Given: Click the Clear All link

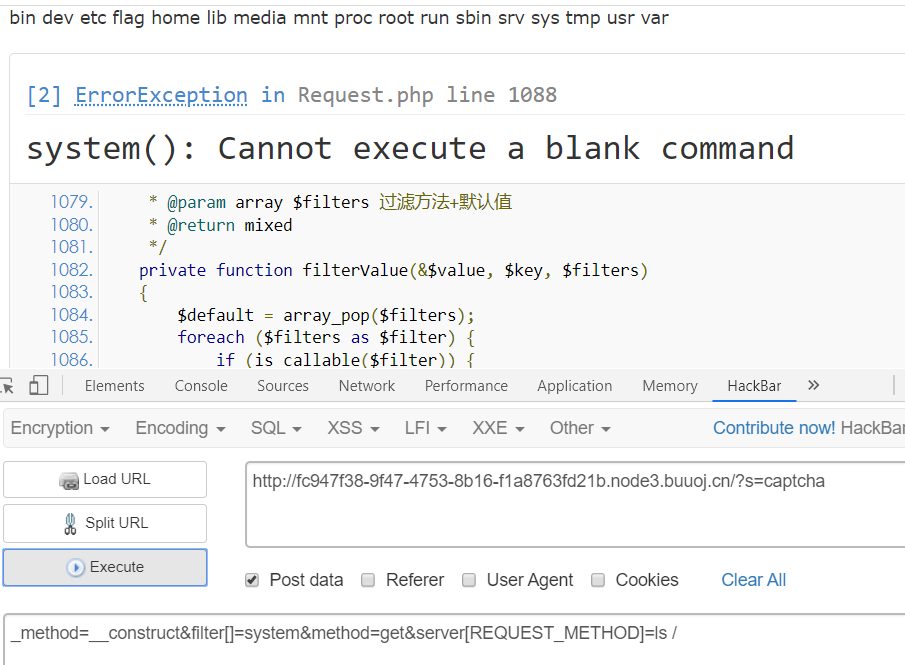Looking at the screenshot, I should (x=753, y=580).
